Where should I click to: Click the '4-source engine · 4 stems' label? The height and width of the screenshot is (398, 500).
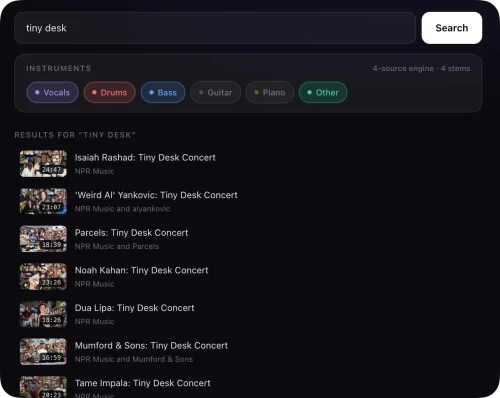[421, 69]
